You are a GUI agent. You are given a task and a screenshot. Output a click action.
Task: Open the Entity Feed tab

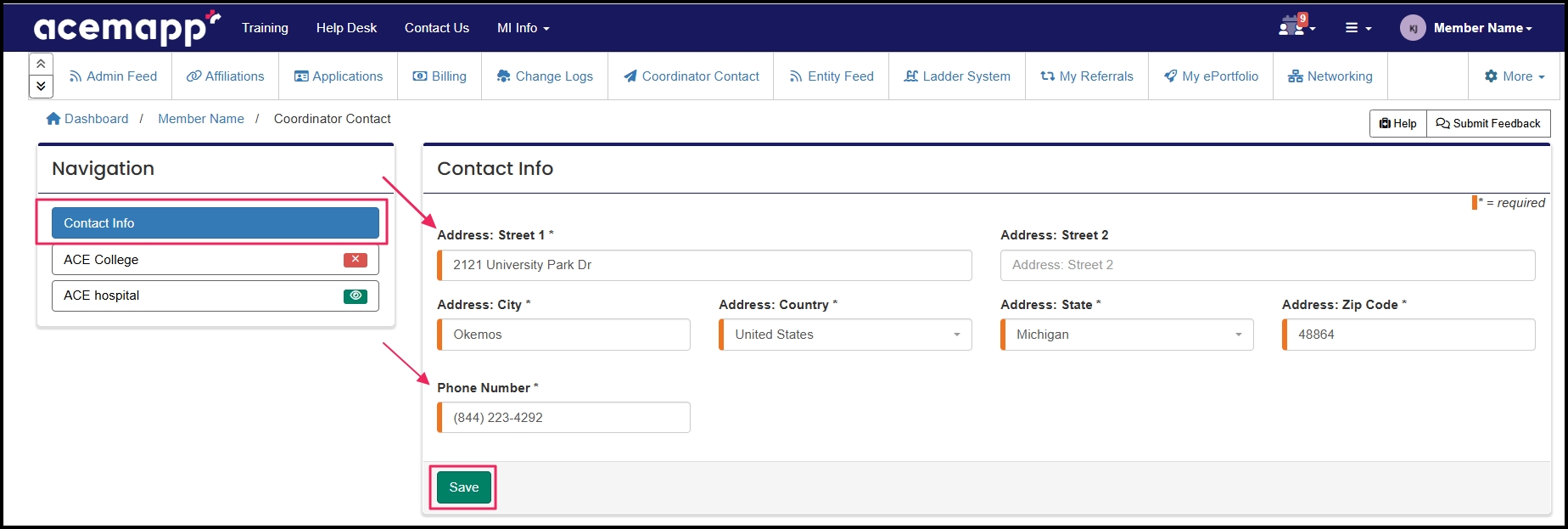tap(831, 76)
